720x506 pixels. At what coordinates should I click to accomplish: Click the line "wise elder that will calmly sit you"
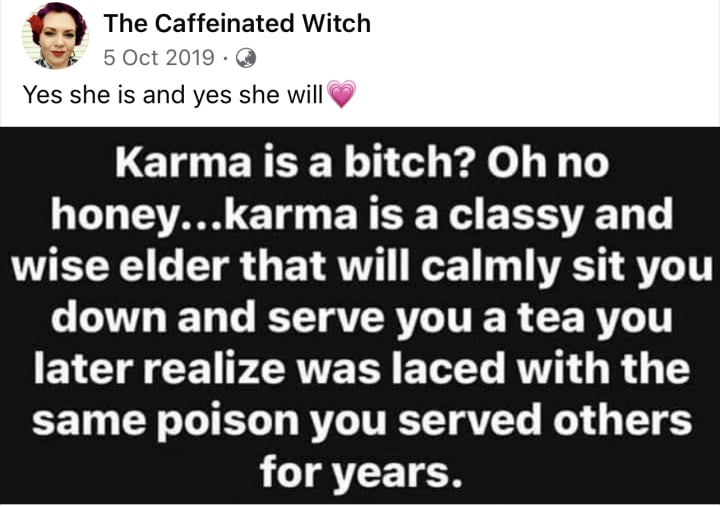(x=362, y=268)
